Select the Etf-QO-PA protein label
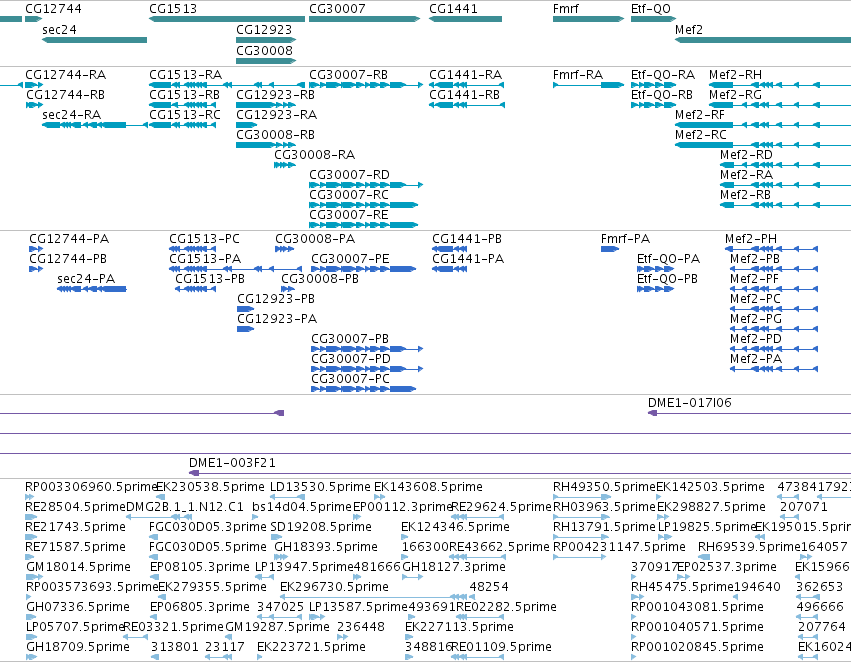 tap(669, 258)
